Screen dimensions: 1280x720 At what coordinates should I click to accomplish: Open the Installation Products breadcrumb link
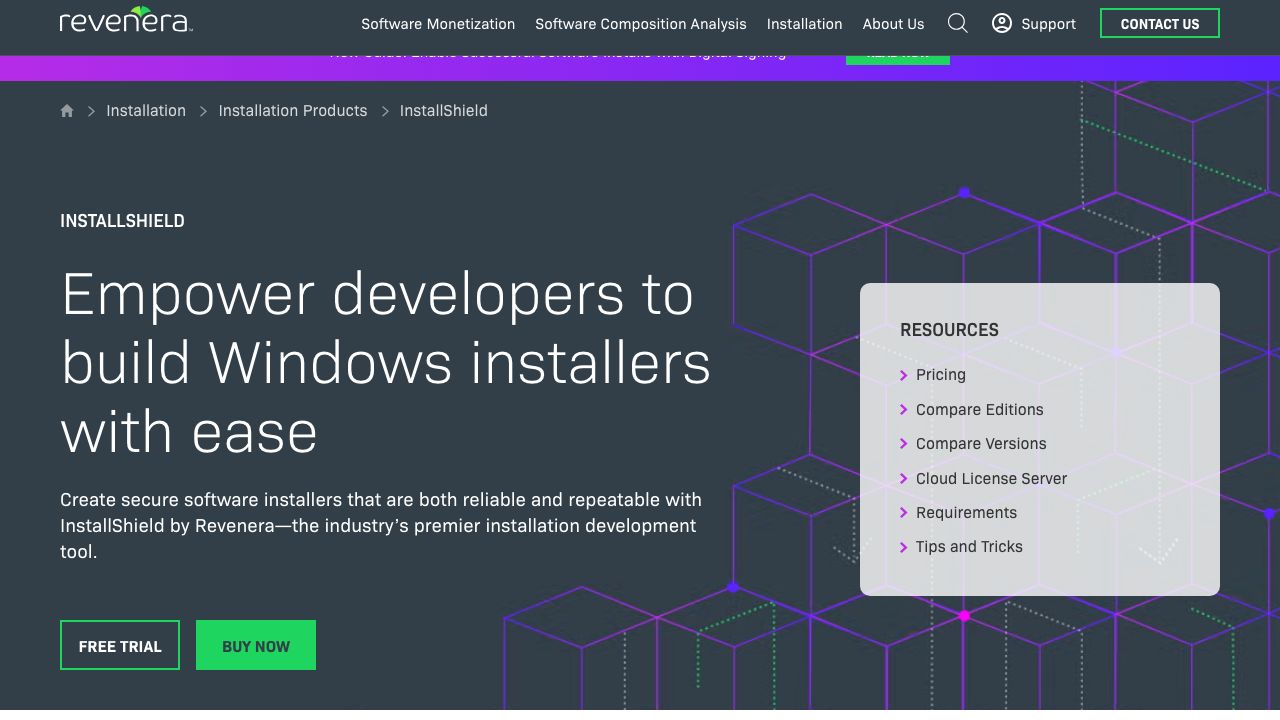[x=293, y=111]
